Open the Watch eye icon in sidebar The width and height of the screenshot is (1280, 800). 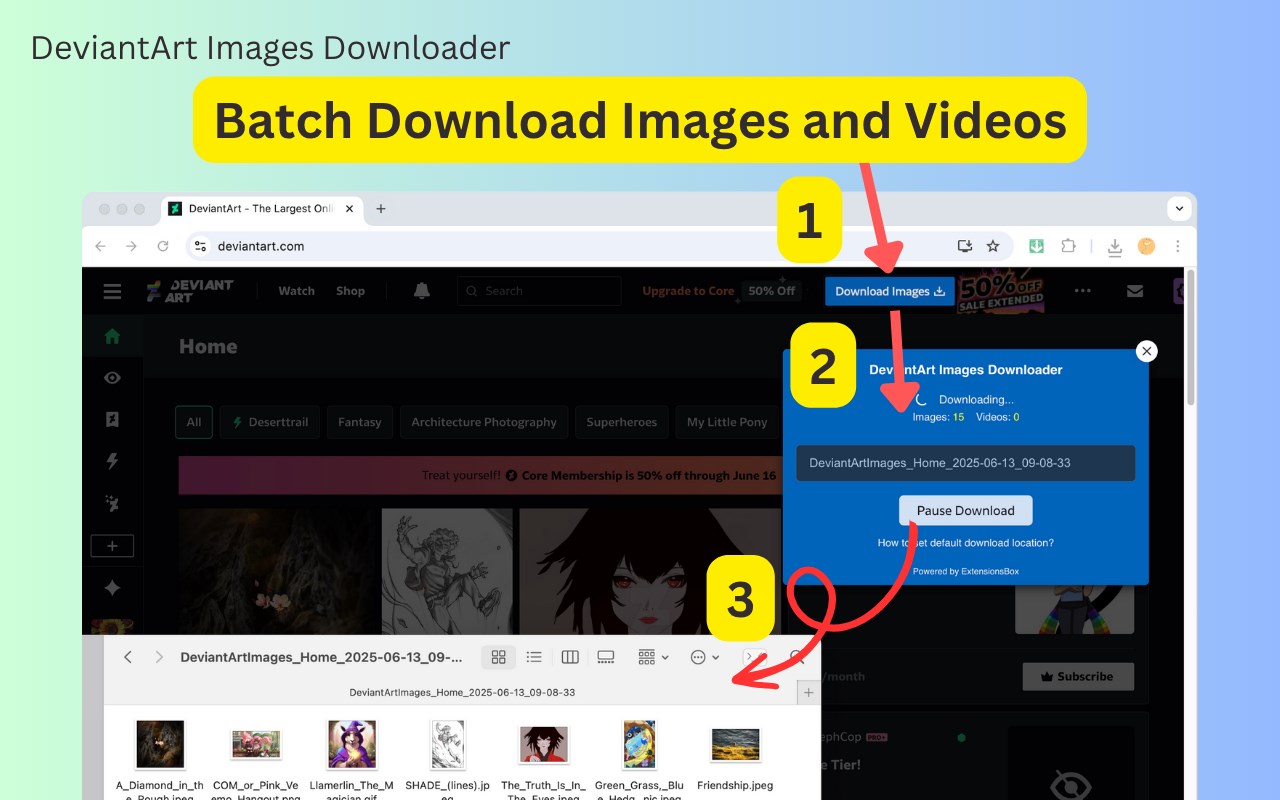pos(112,378)
